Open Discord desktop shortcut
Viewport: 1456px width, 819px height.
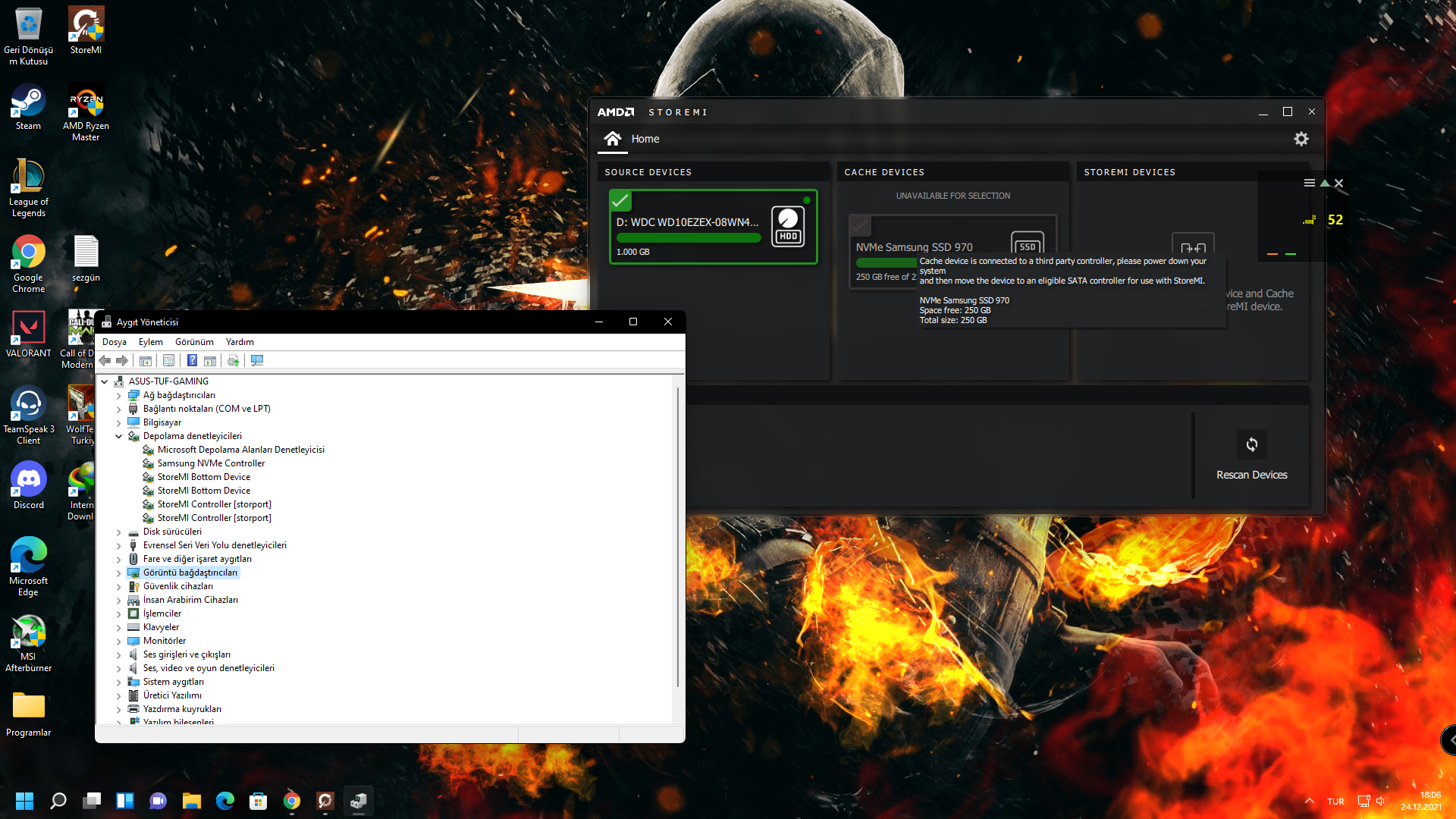pos(28,486)
